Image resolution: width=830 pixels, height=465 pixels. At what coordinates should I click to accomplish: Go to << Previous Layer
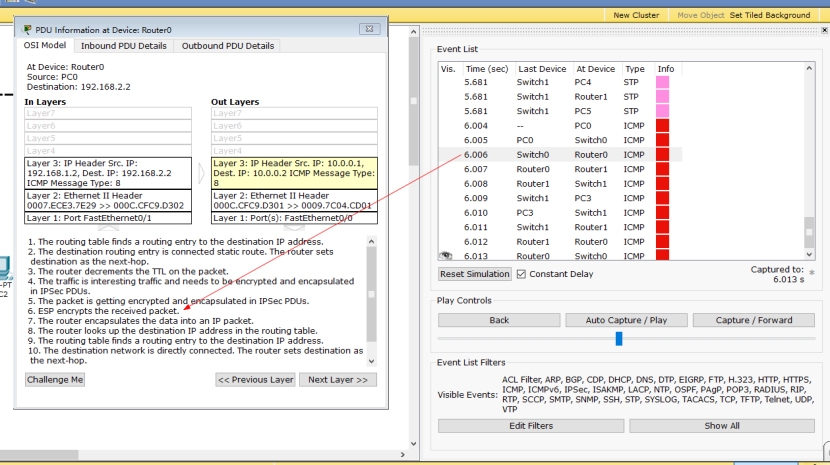[x=255, y=380]
